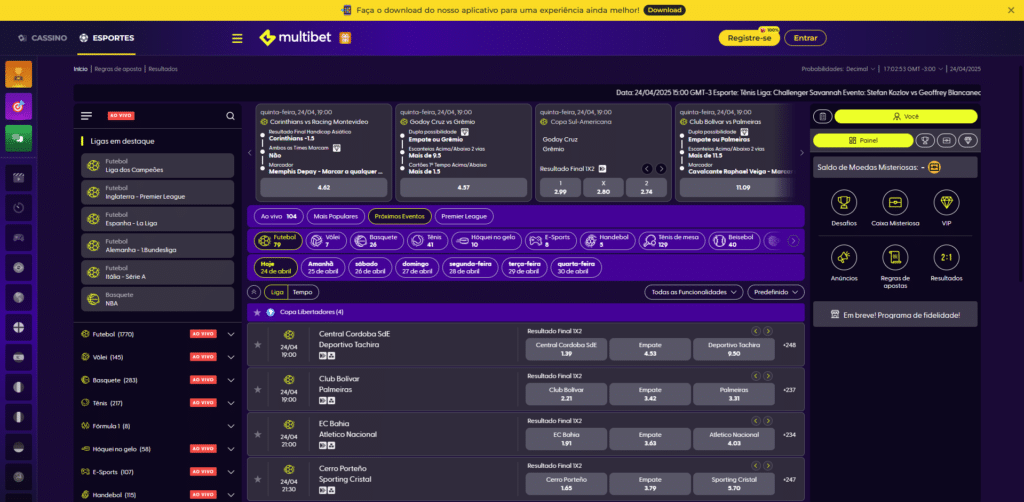This screenshot has width=1024, height=502.
Task: Favorite the Club Bolivar vs Palmeiras star
Action: [257, 389]
